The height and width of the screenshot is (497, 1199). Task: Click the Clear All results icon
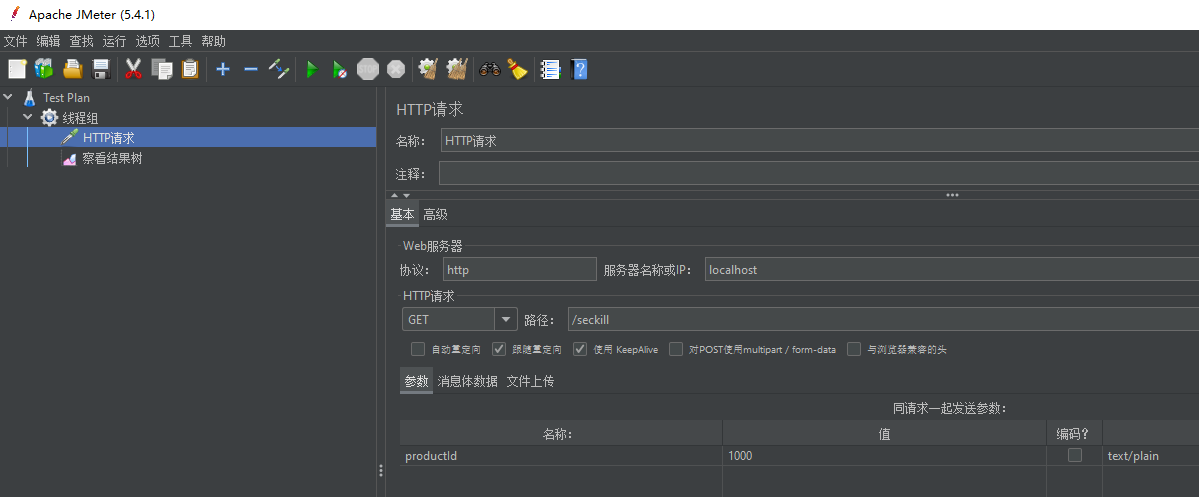pyautogui.click(x=457, y=70)
